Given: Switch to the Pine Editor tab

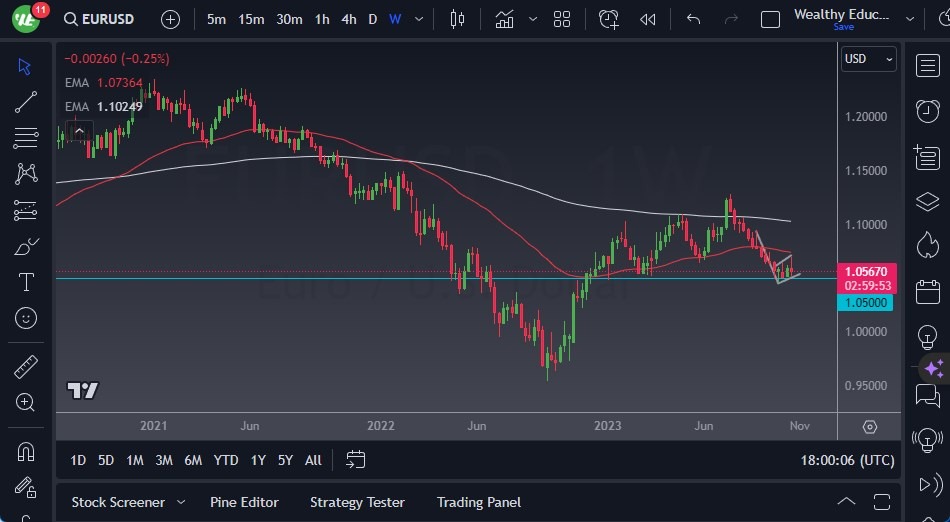Looking at the screenshot, I should coord(244,502).
